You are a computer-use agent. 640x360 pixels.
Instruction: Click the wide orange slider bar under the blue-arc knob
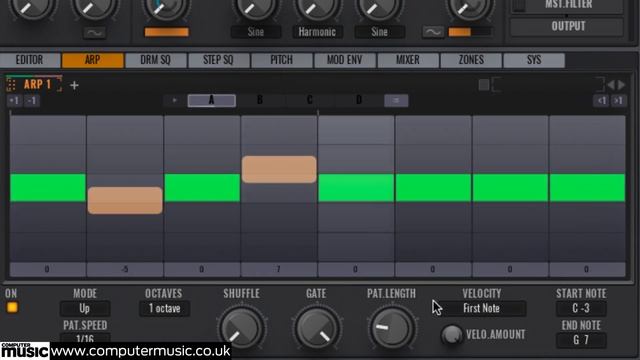(167, 32)
